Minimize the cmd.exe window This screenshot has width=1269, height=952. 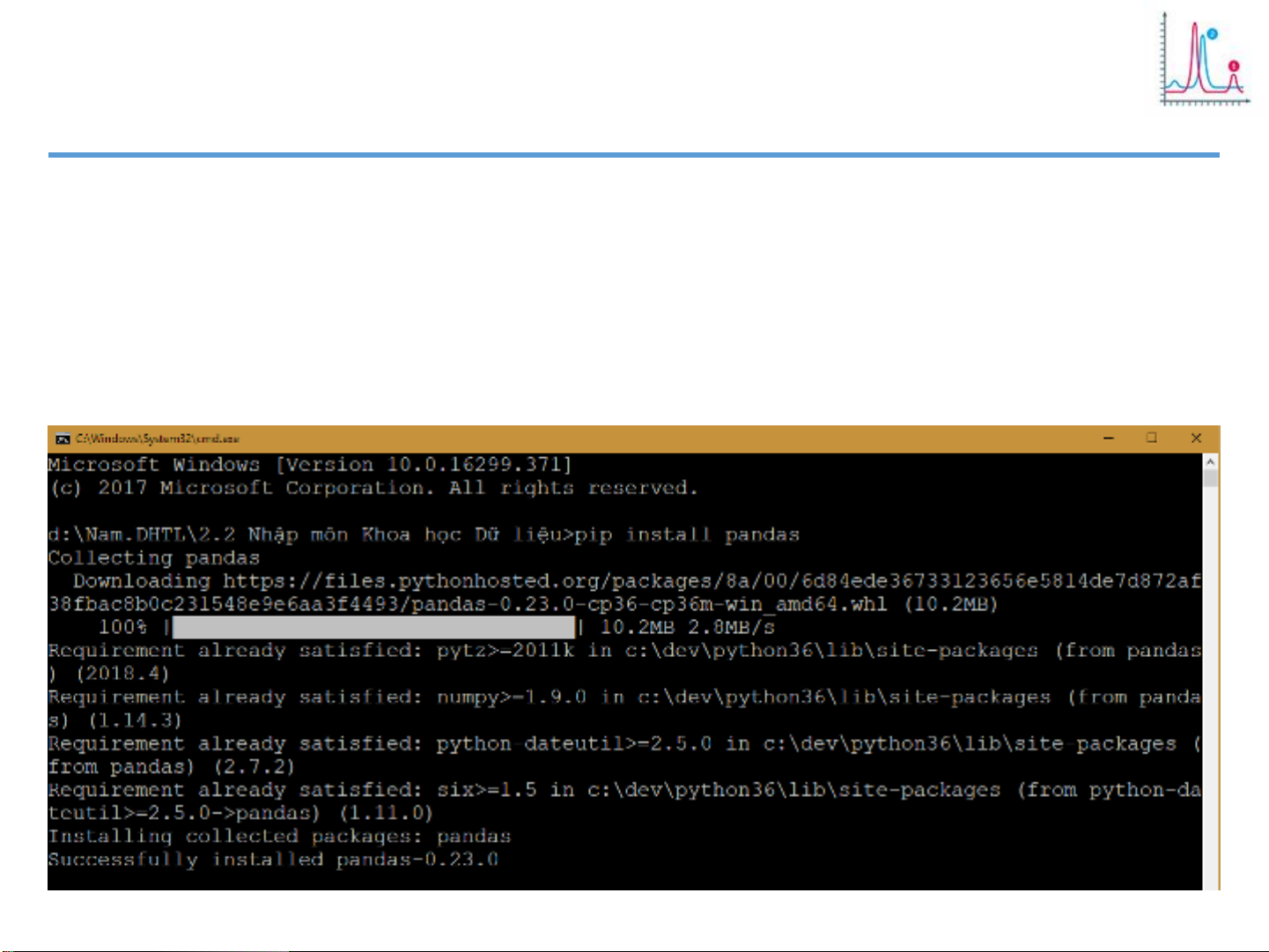point(1109,438)
